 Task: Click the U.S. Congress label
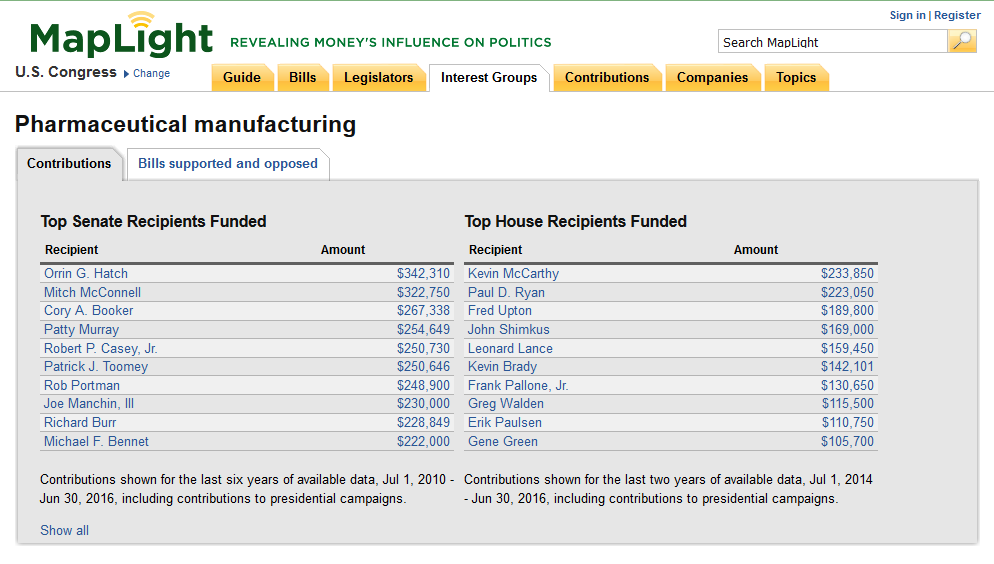coord(66,72)
